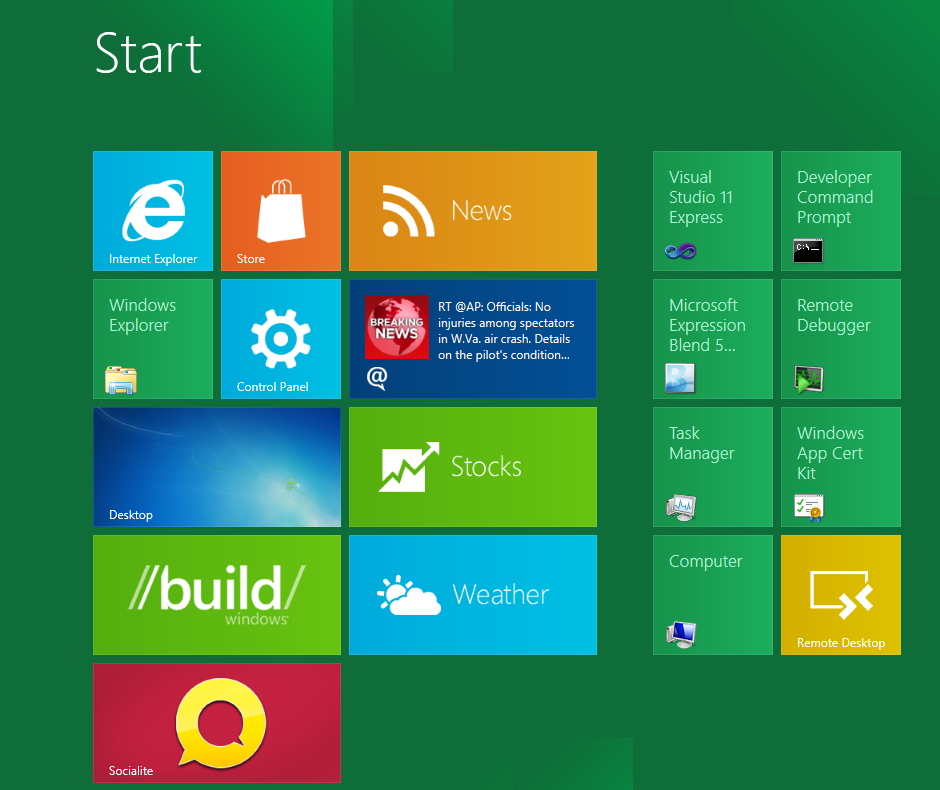Image resolution: width=940 pixels, height=790 pixels.
Task: Open the //build/ windows logo tile
Action: pyautogui.click(x=217, y=595)
